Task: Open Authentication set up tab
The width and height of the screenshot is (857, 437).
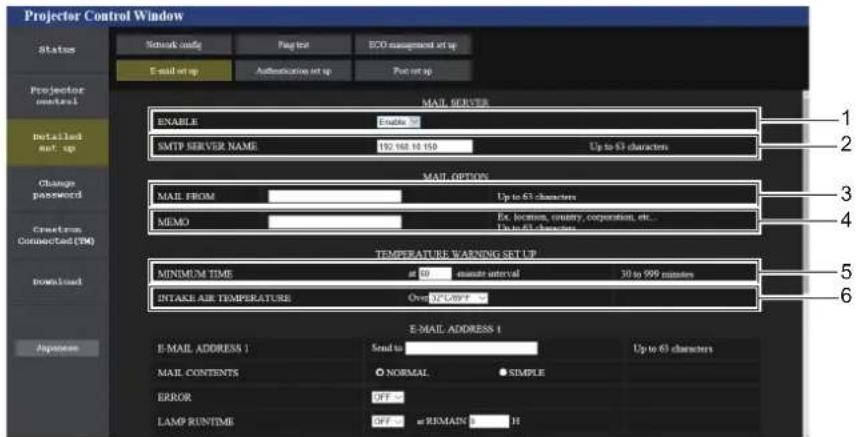Action: point(294,71)
